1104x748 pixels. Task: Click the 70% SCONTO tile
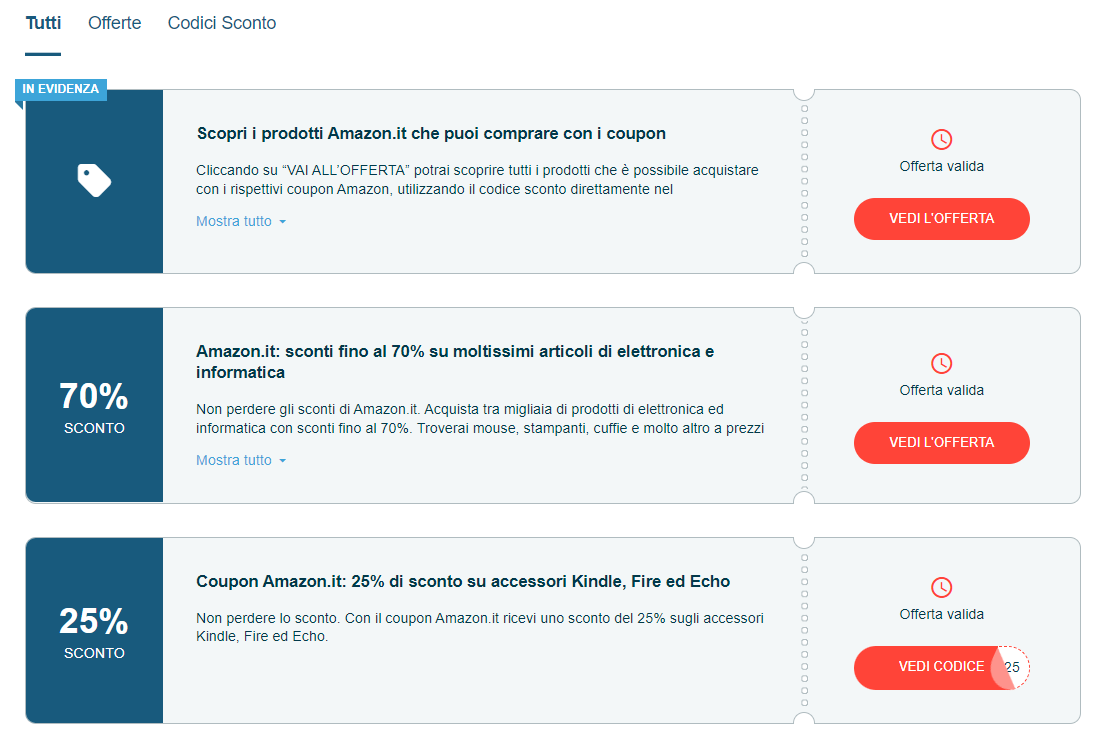94,406
